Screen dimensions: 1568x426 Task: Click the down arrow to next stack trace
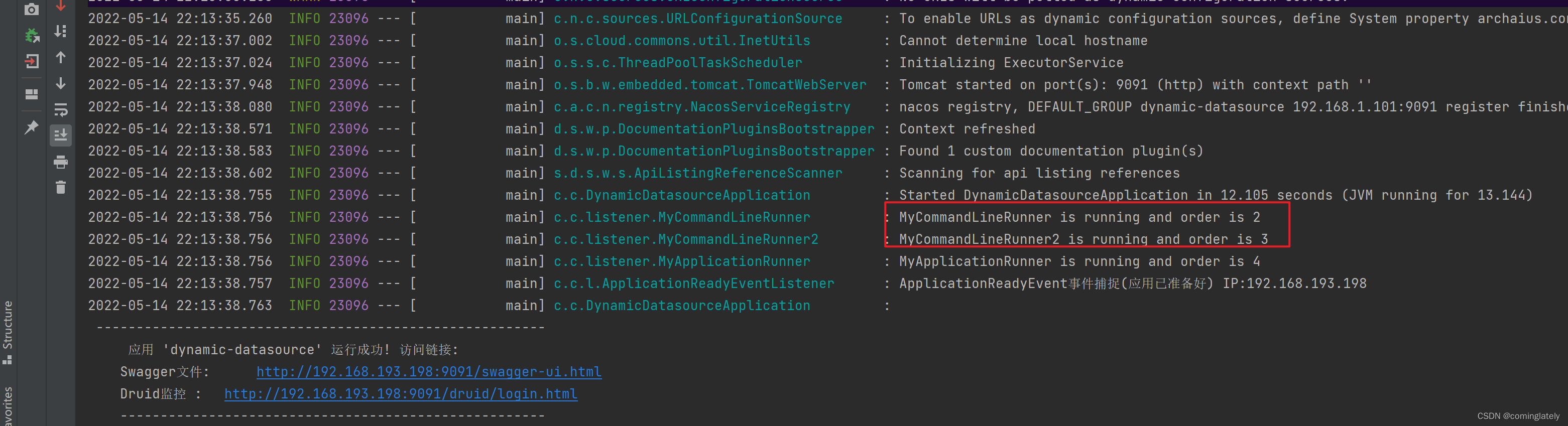61,83
